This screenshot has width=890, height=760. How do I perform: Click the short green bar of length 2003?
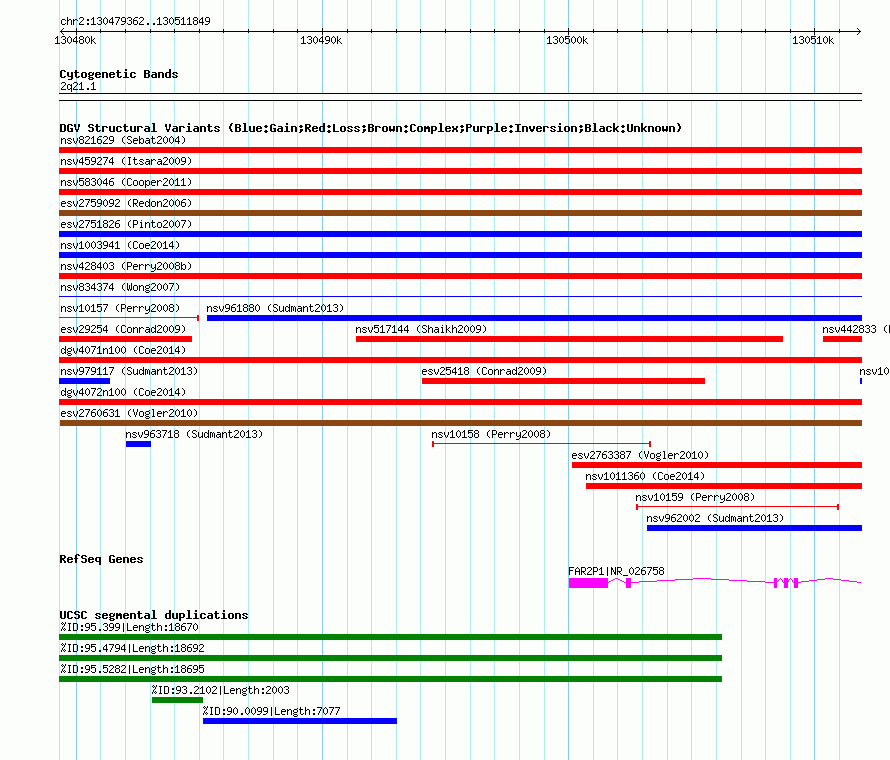pos(177,700)
